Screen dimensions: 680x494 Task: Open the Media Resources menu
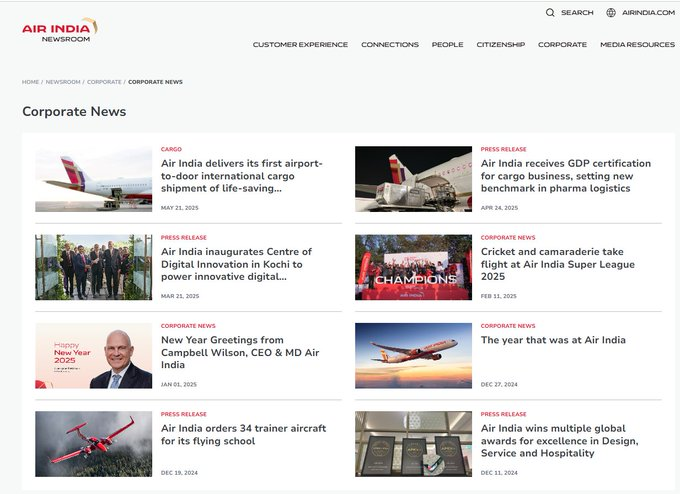tap(637, 45)
